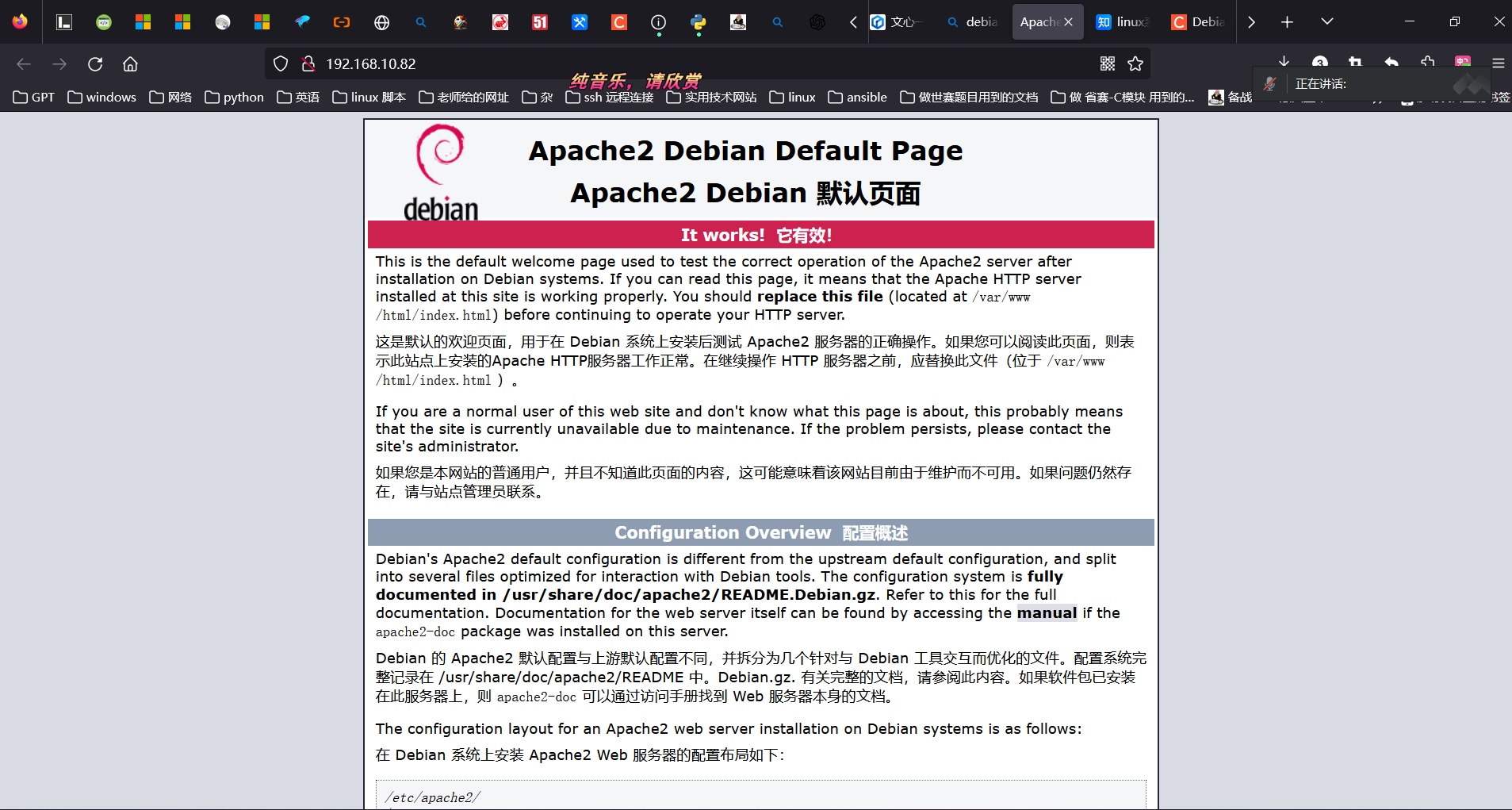Open the list all tabs dropdown
The width and height of the screenshot is (1512, 810).
pos(1326,21)
